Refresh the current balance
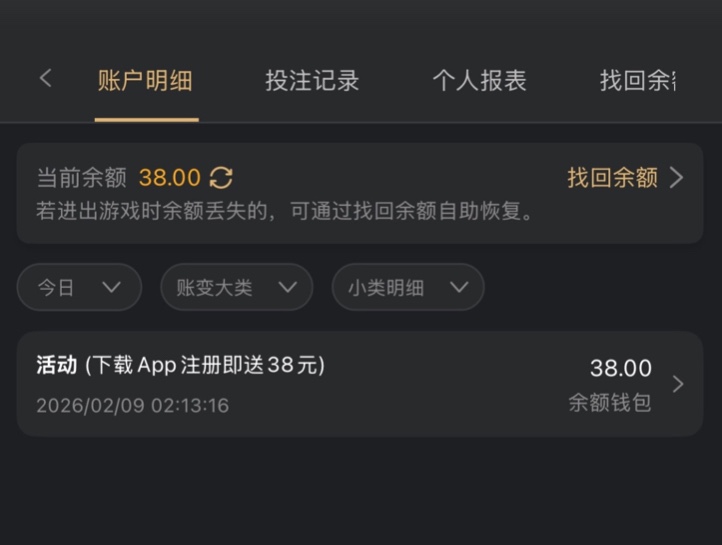Image resolution: width=722 pixels, height=545 pixels. point(221,178)
